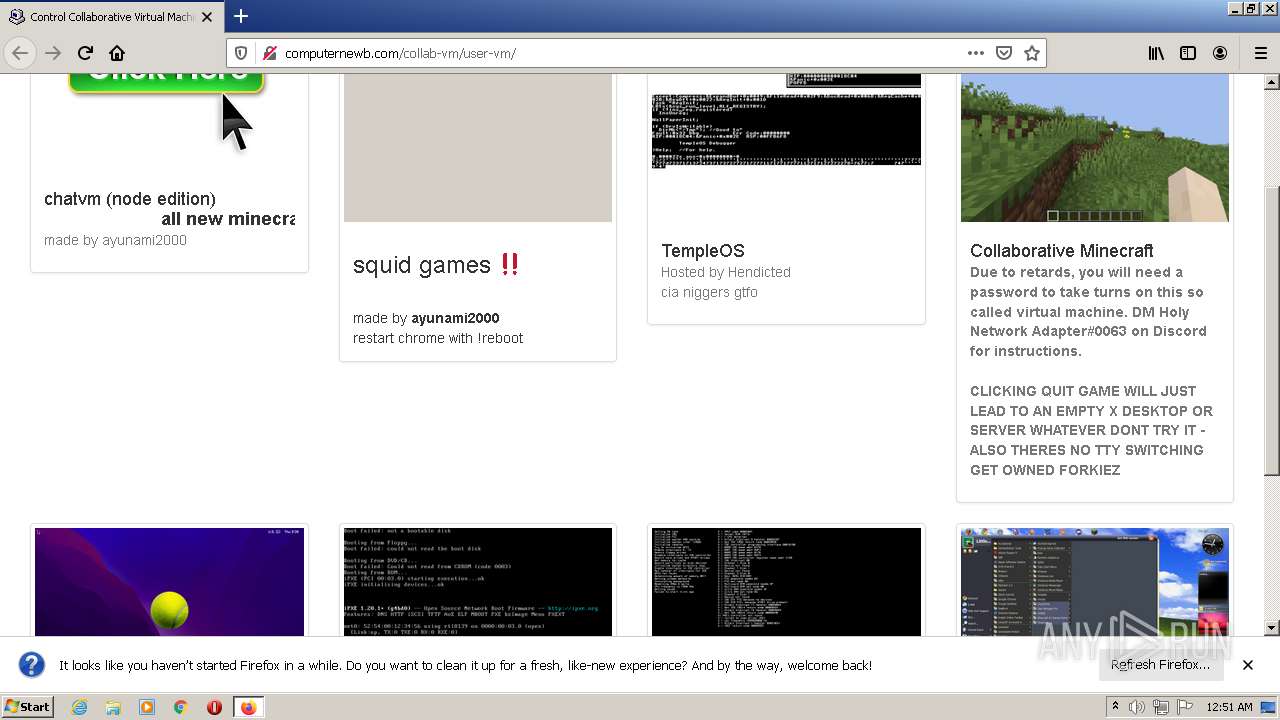Click the scrollbar down arrow

click(1272, 628)
